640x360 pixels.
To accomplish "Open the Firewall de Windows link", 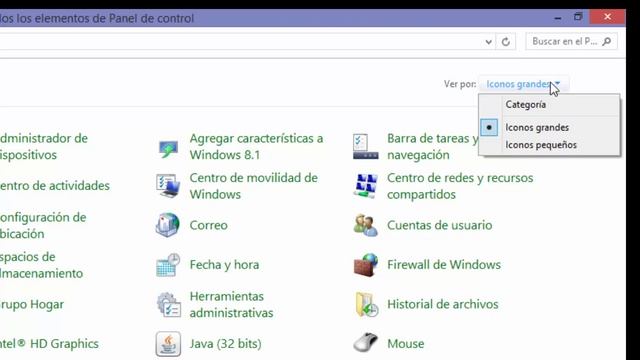I will pos(444,265).
